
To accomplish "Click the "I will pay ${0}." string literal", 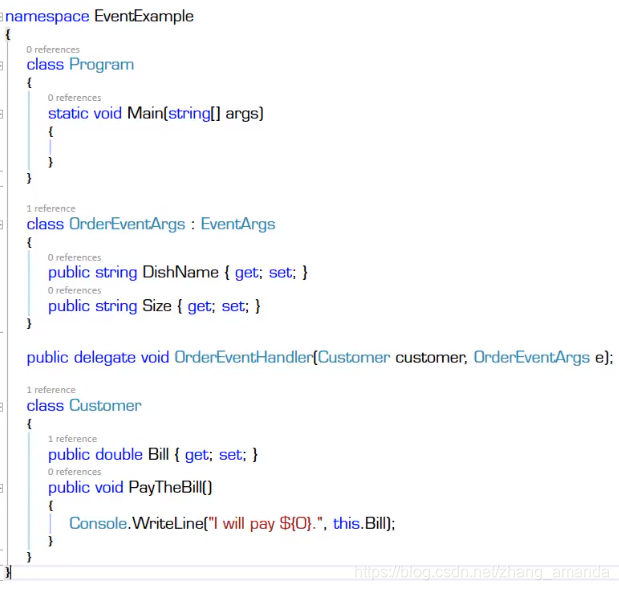I will tap(266, 524).
